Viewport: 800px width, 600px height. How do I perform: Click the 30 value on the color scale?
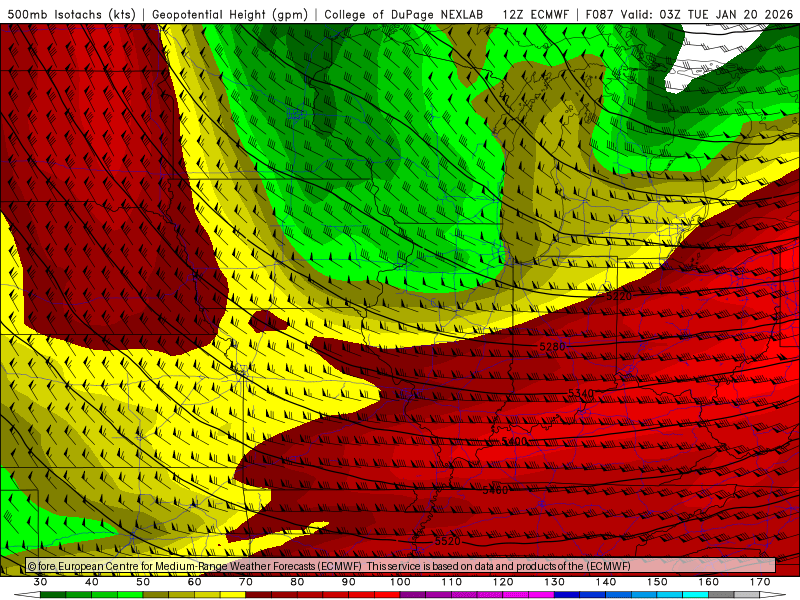[40, 582]
